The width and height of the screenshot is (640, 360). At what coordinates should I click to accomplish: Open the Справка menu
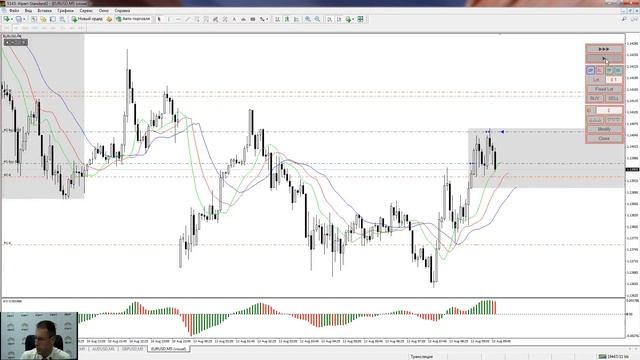pos(122,11)
